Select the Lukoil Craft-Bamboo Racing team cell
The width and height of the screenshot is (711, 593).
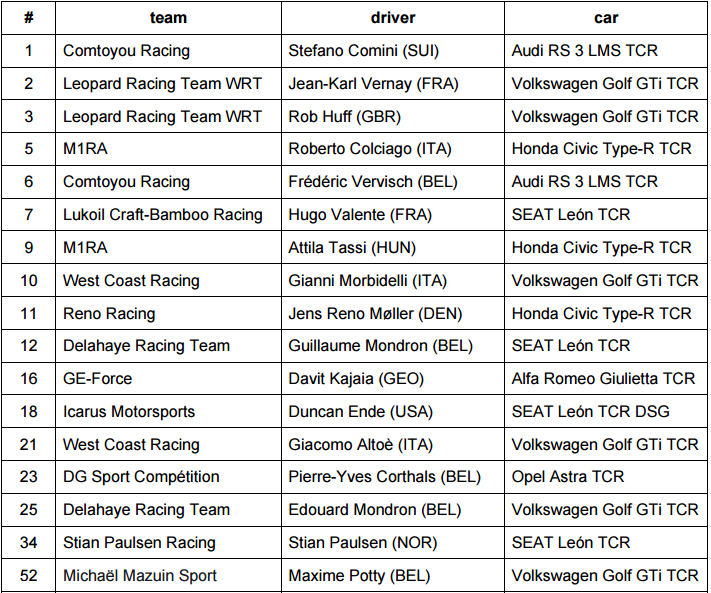point(168,214)
